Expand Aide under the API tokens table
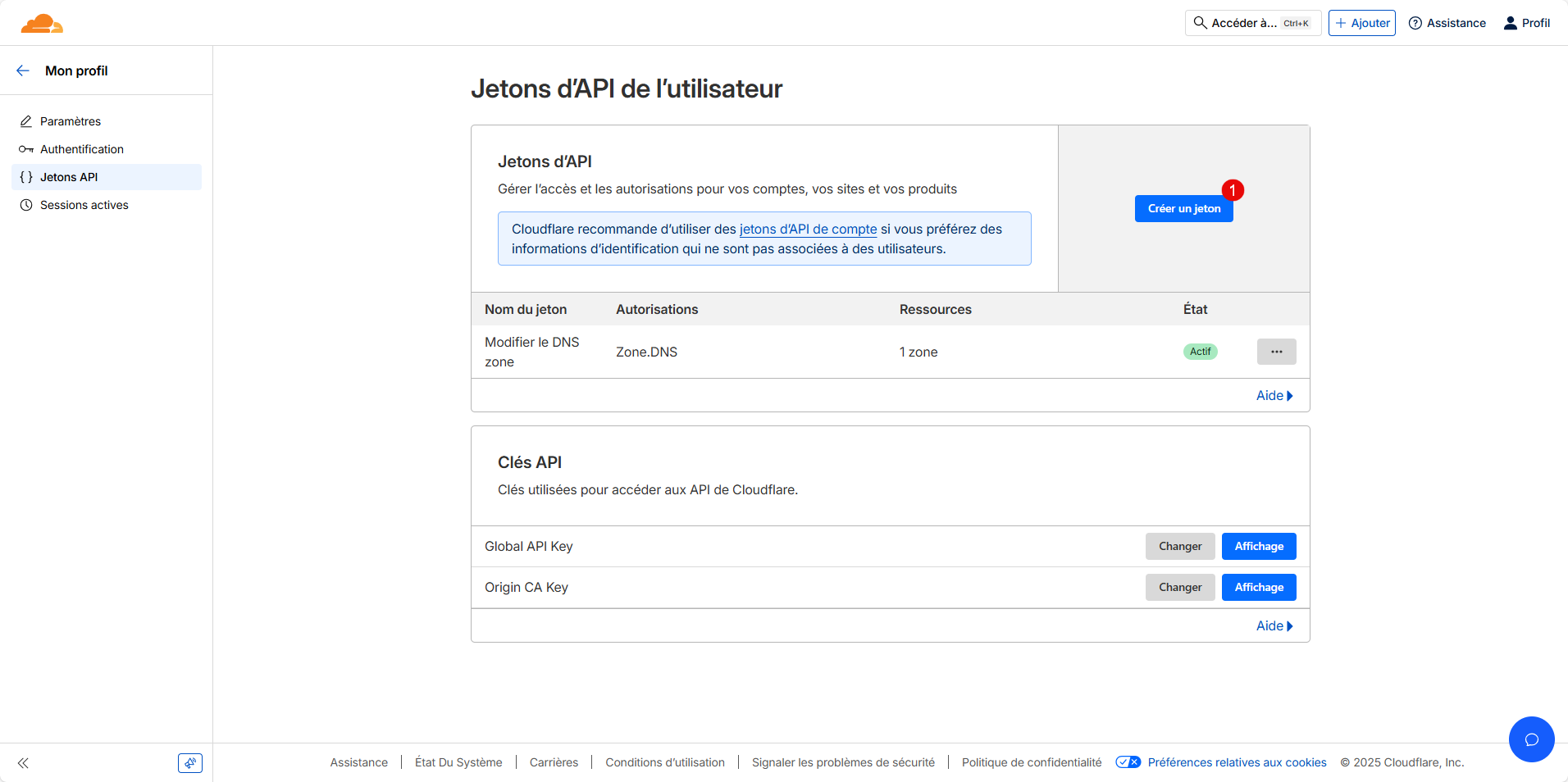The height and width of the screenshot is (782, 1568). (x=1274, y=396)
